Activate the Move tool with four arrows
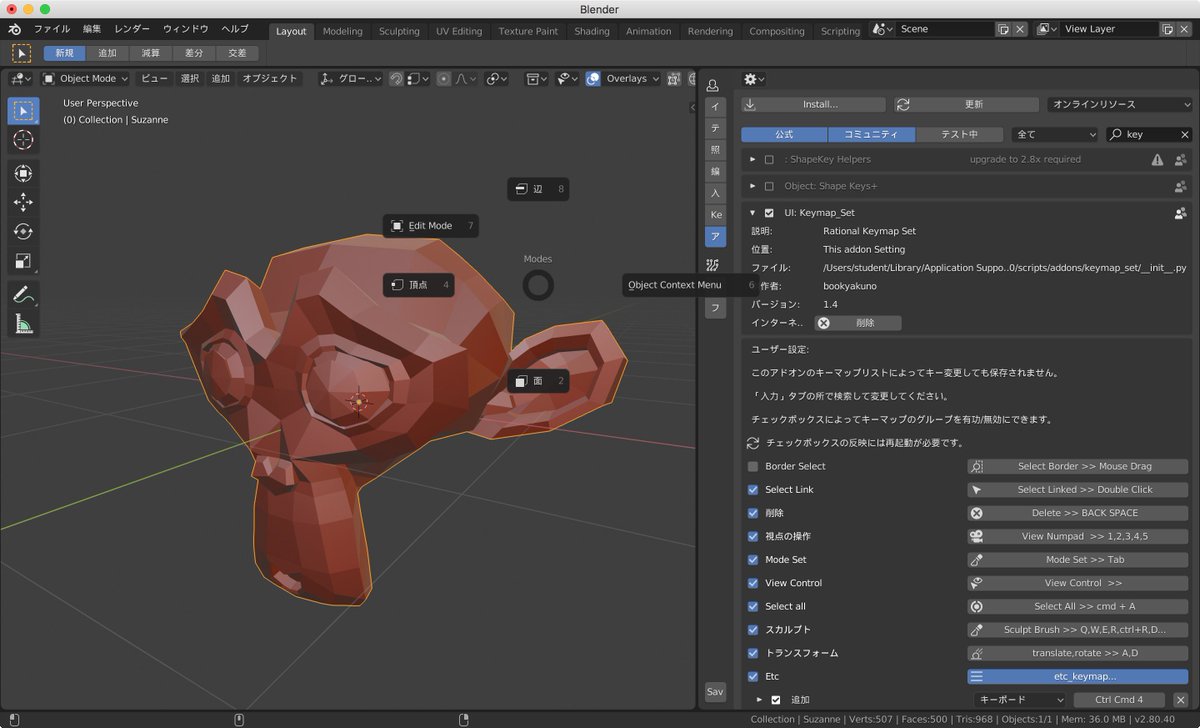The width and height of the screenshot is (1200, 728). pyautogui.click(x=23, y=202)
